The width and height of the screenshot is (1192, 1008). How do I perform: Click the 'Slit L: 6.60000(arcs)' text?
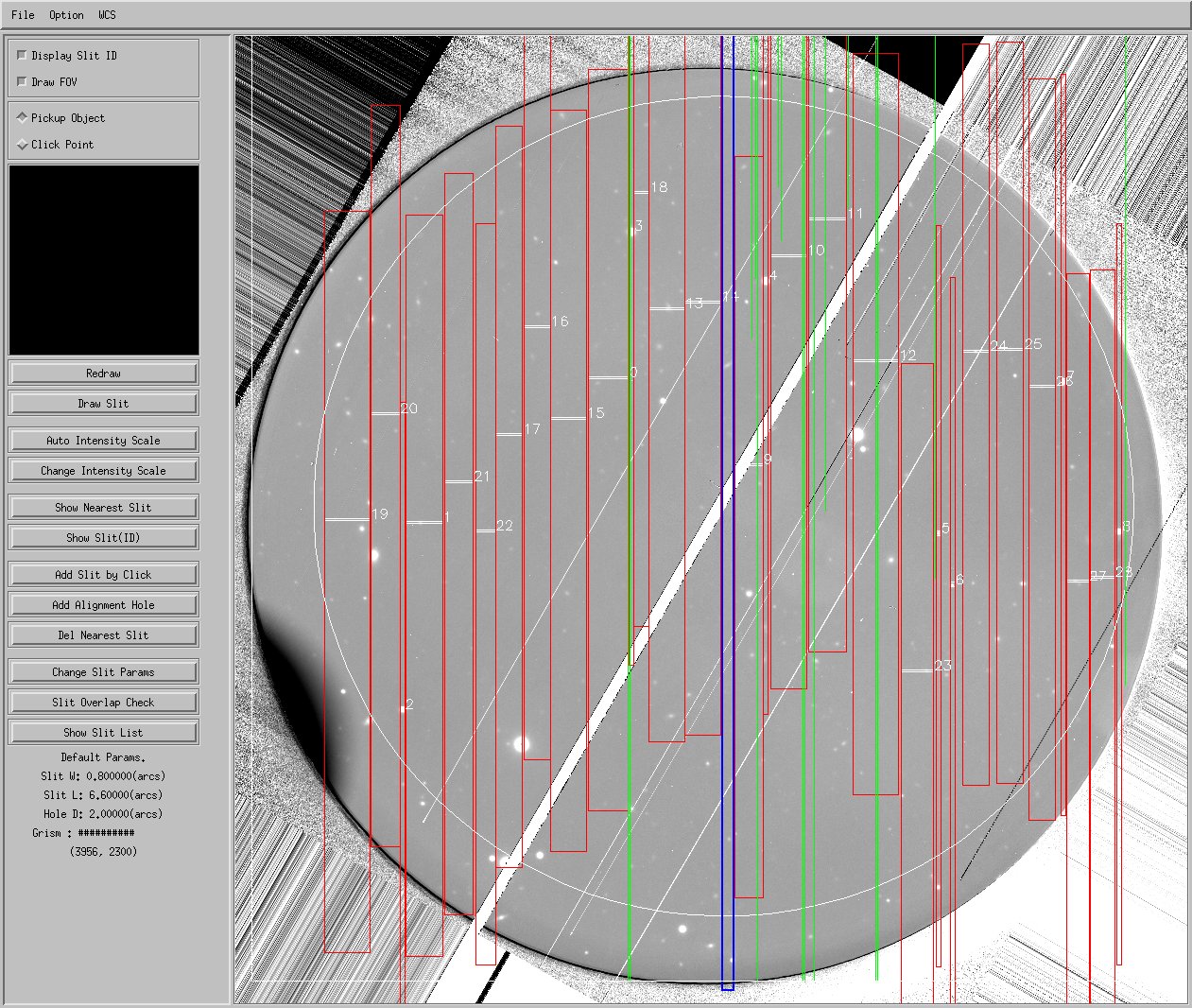pos(103,795)
